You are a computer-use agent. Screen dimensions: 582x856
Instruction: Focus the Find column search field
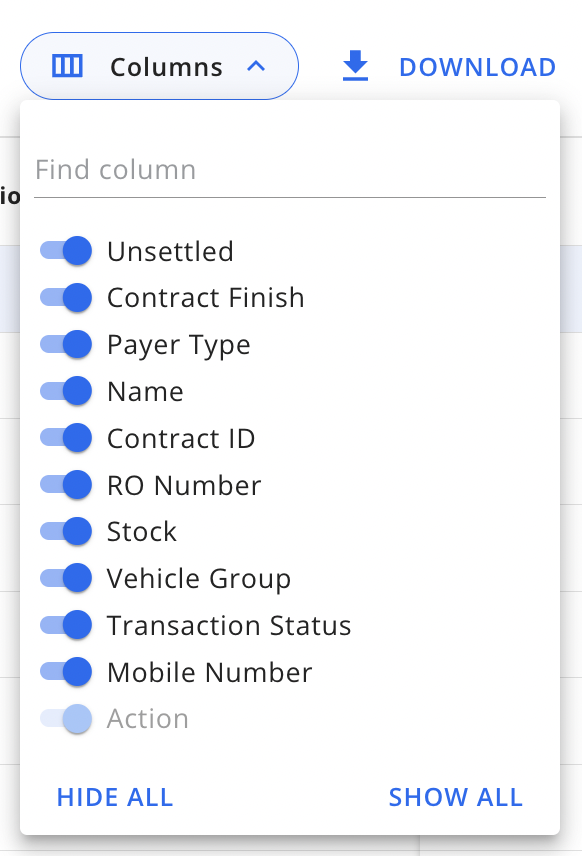click(x=290, y=170)
